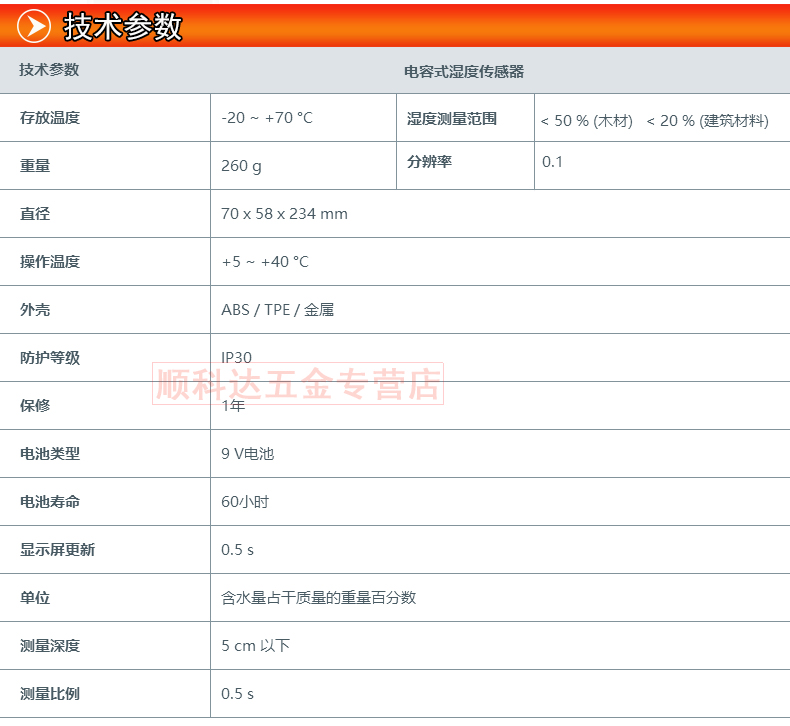
Task: Click the 70 x 58 x 234 mm dimension
Action: click(284, 214)
